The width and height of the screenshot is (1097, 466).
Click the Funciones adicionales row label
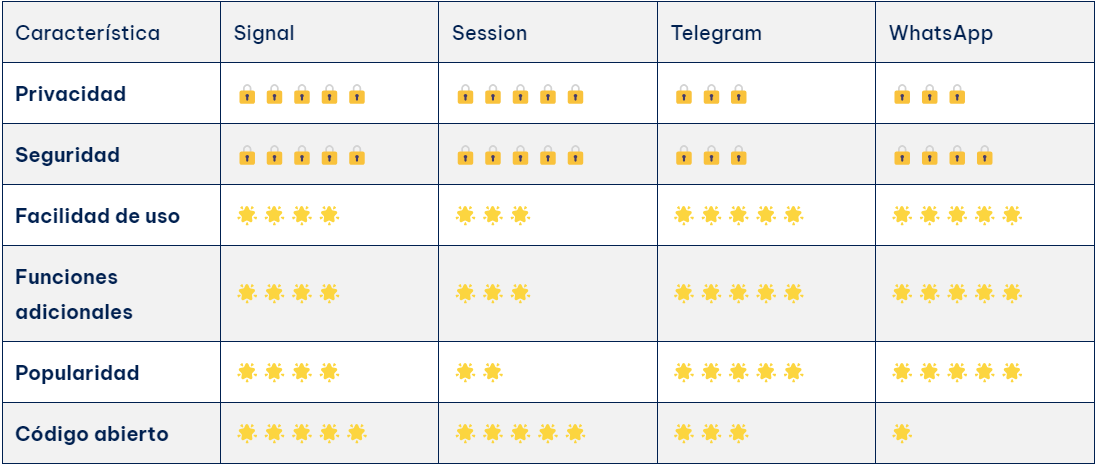coord(74,295)
